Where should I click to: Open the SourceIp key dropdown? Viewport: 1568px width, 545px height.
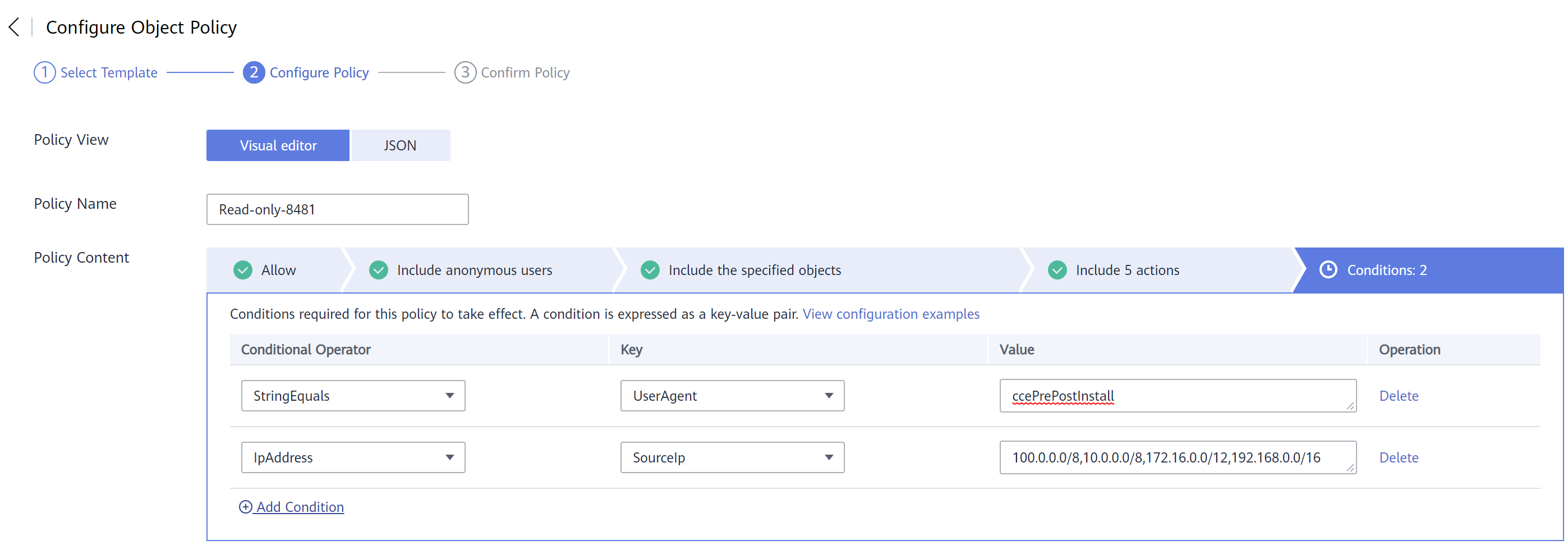(x=732, y=457)
